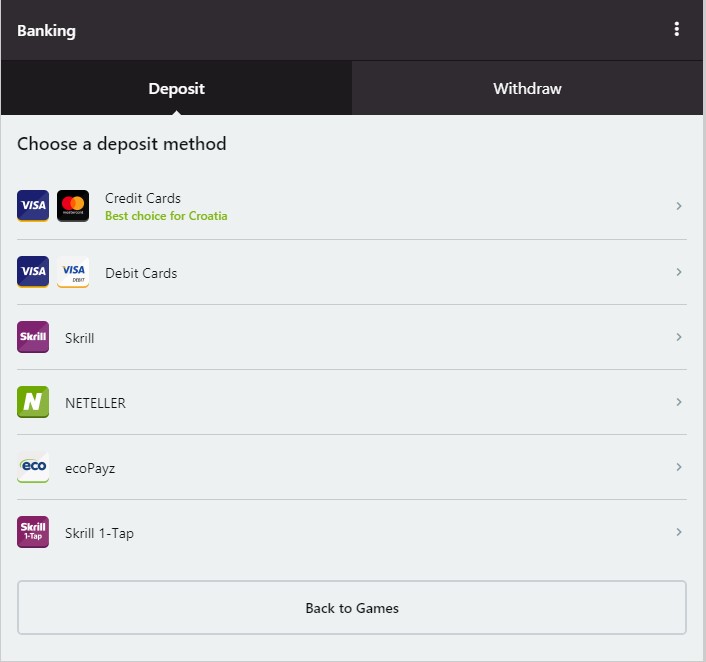Click the purple Skrill logo icon
Viewport: 706px width, 662px height.
(x=33, y=337)
